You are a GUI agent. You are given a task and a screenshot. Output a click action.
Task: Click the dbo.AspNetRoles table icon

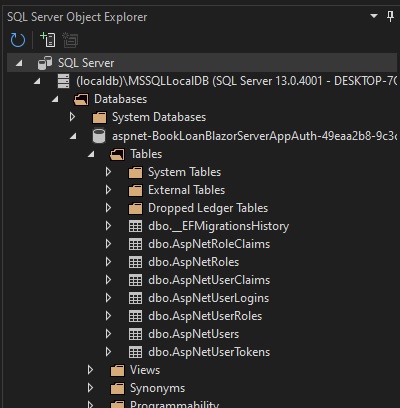[135, 262]
